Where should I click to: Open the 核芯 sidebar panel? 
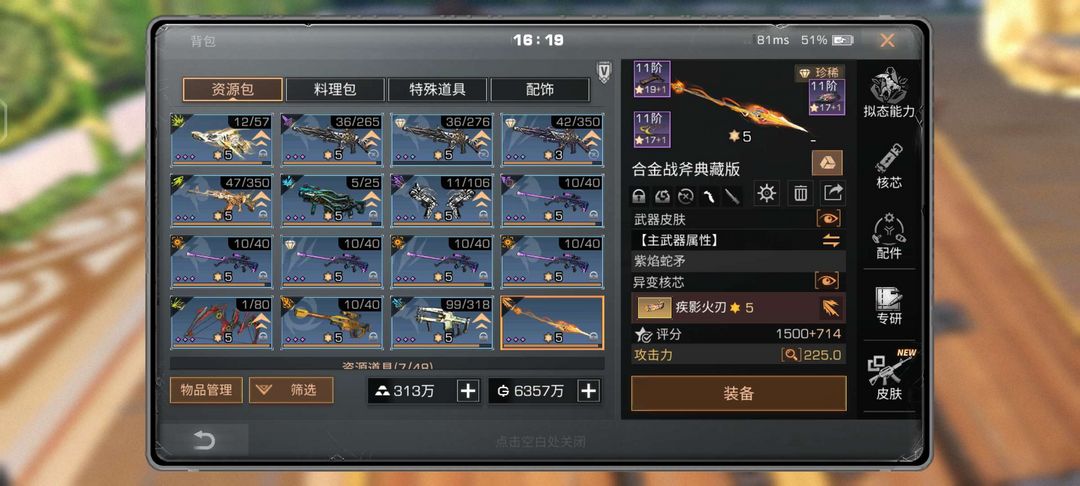point(889,167)
